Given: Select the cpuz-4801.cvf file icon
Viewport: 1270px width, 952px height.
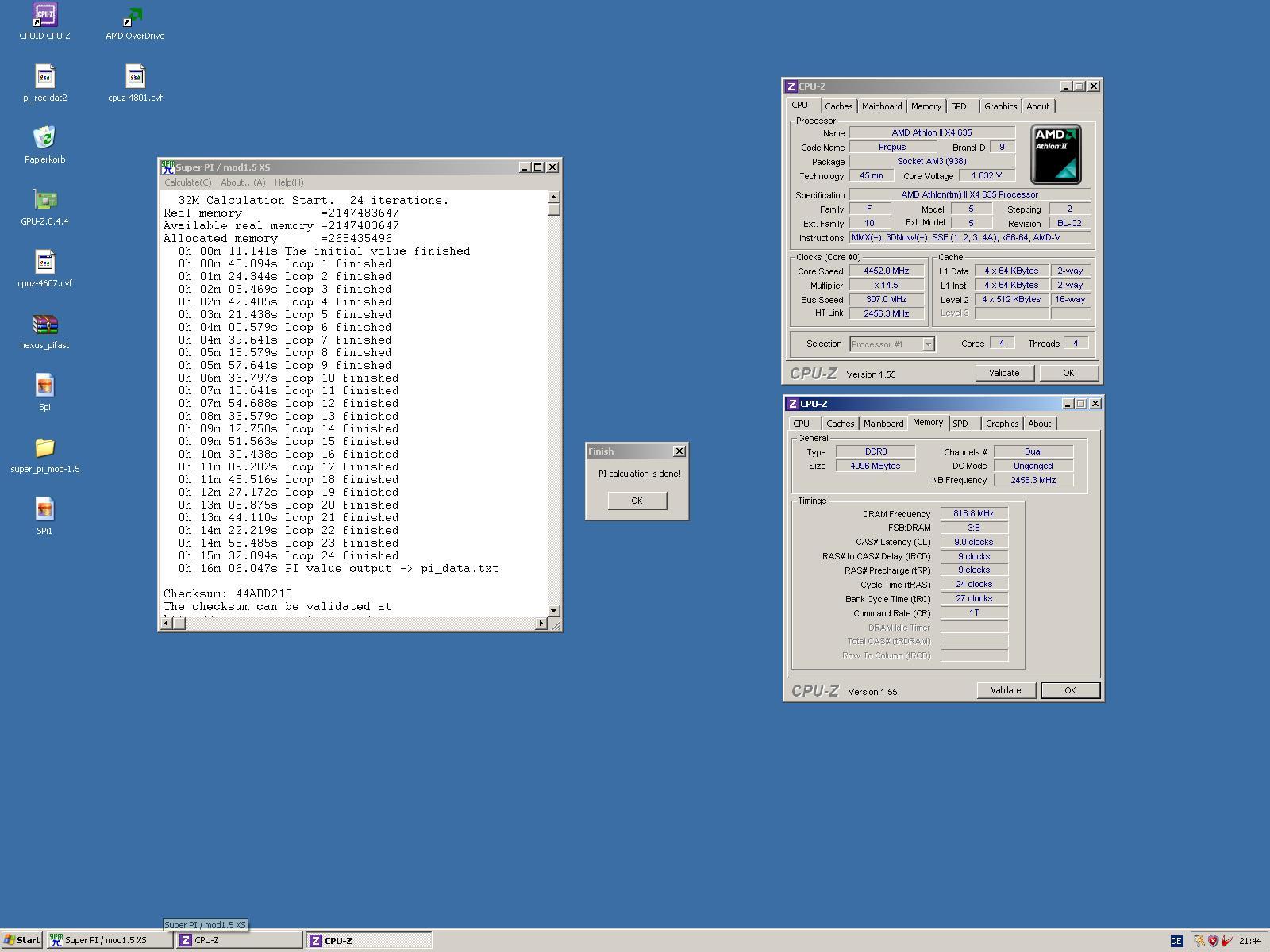Looking at the screenshot, I should pos(135,83).
